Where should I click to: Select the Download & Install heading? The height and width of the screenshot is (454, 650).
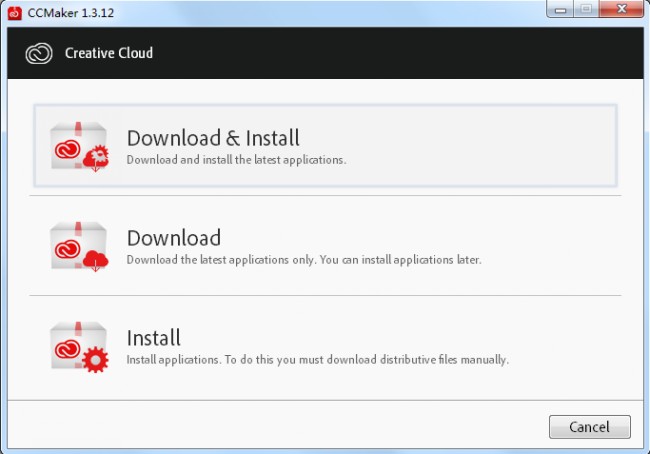click(213, 138)
